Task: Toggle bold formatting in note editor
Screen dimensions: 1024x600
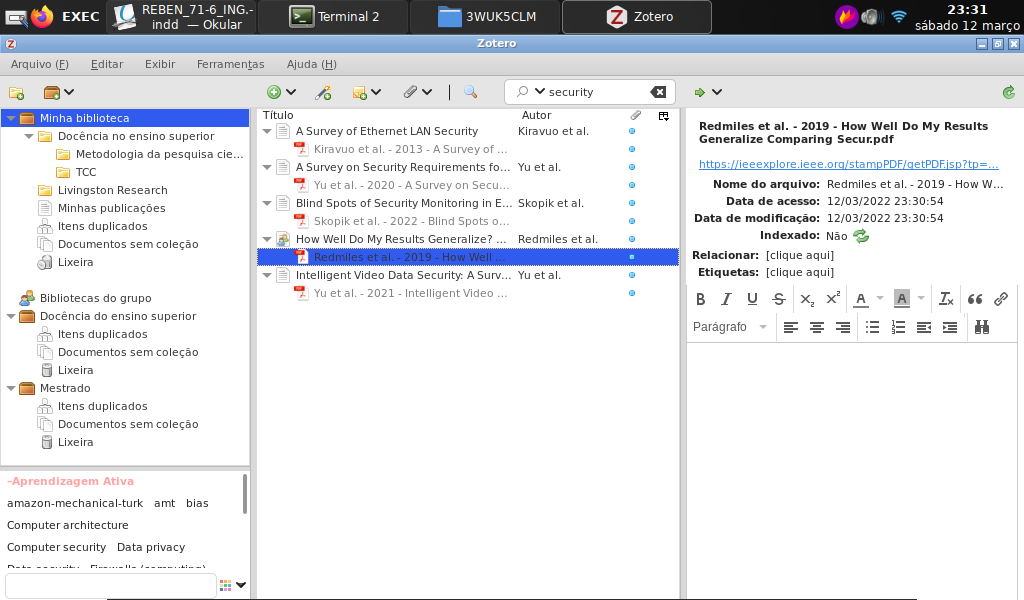Action: pos(700,299)
